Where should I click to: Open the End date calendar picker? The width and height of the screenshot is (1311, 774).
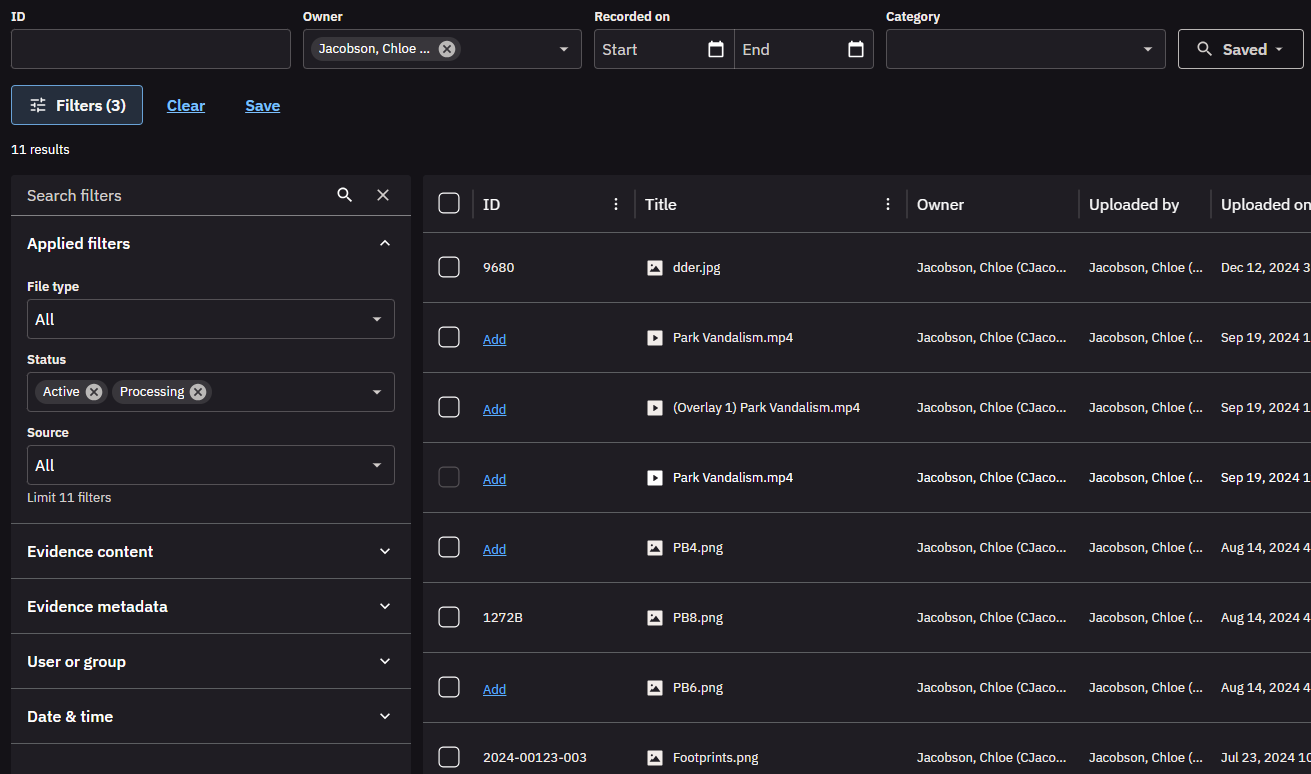(x=856, y=49)
